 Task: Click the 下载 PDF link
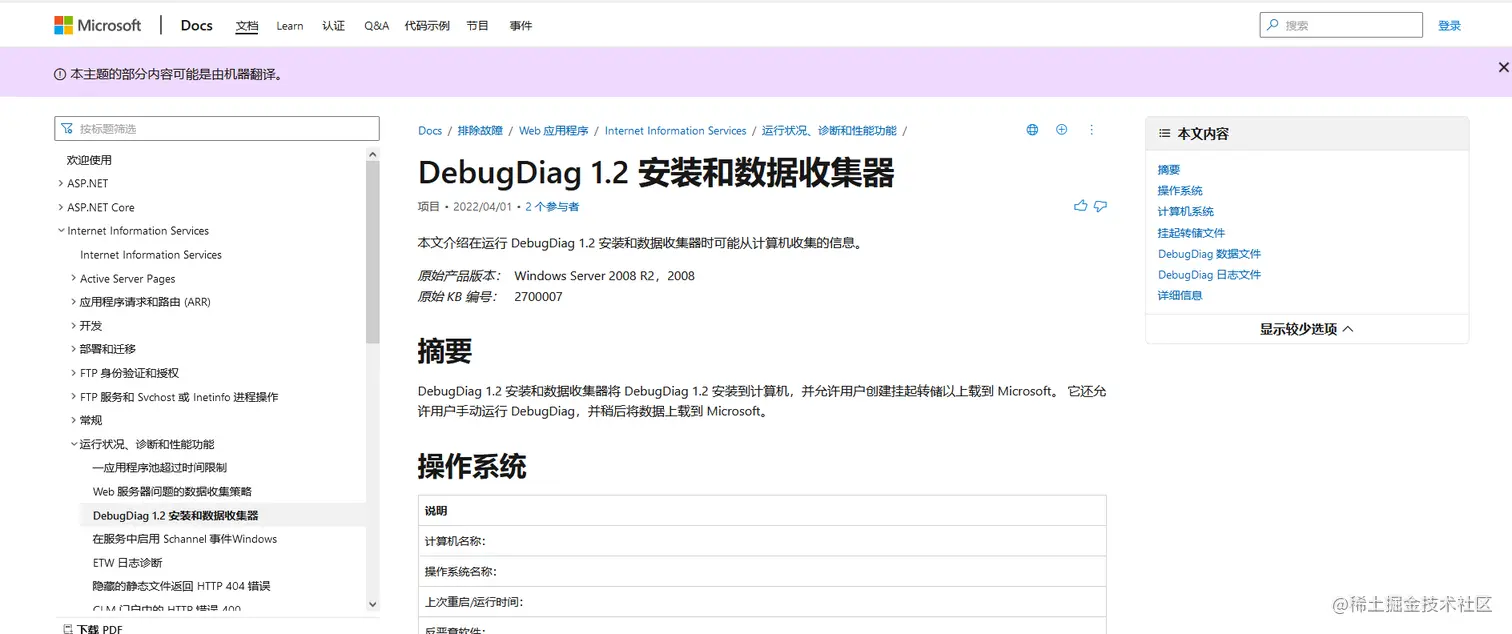99,629
